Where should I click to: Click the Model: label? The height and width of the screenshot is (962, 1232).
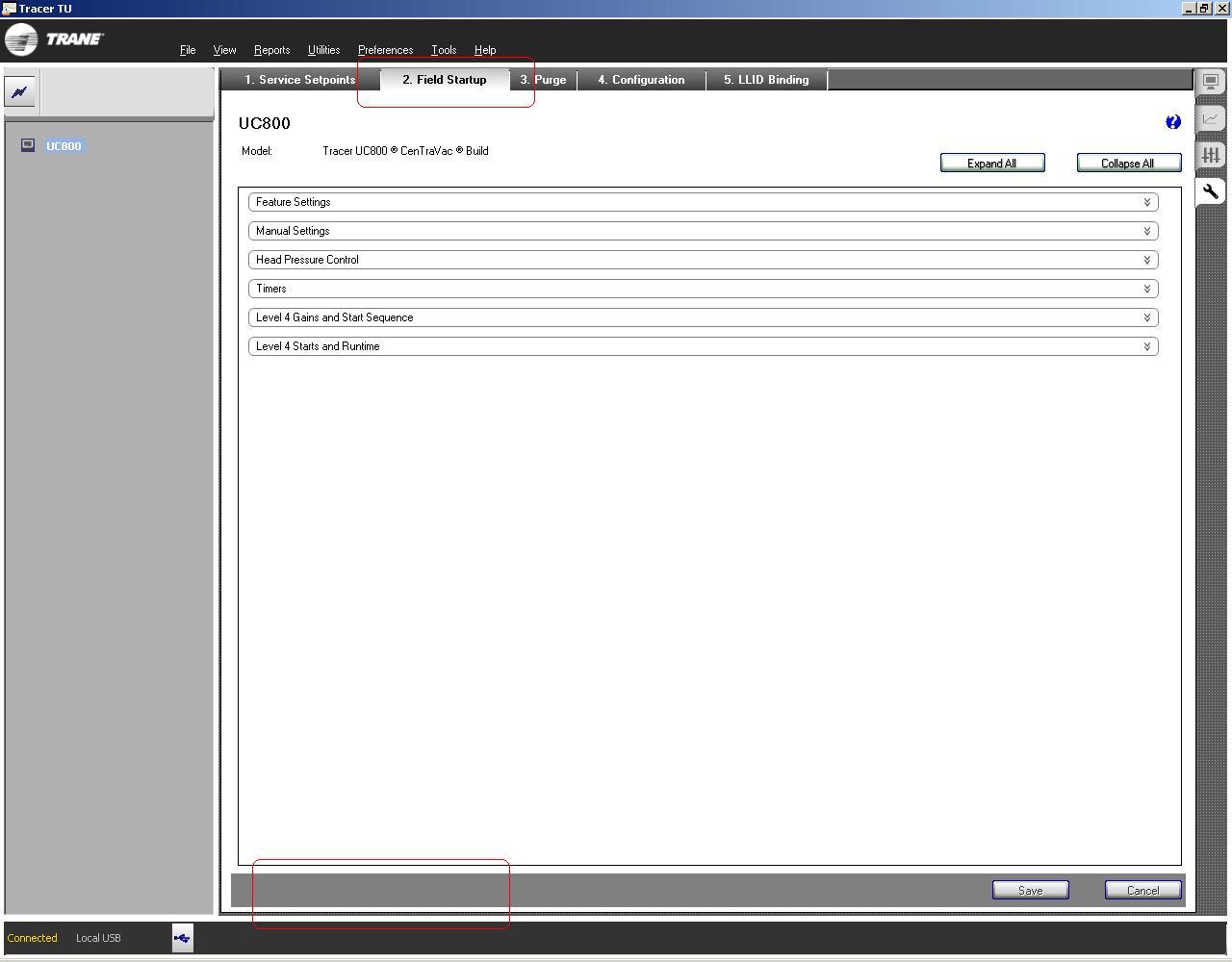pyautogui.click(x=257, y=151)
